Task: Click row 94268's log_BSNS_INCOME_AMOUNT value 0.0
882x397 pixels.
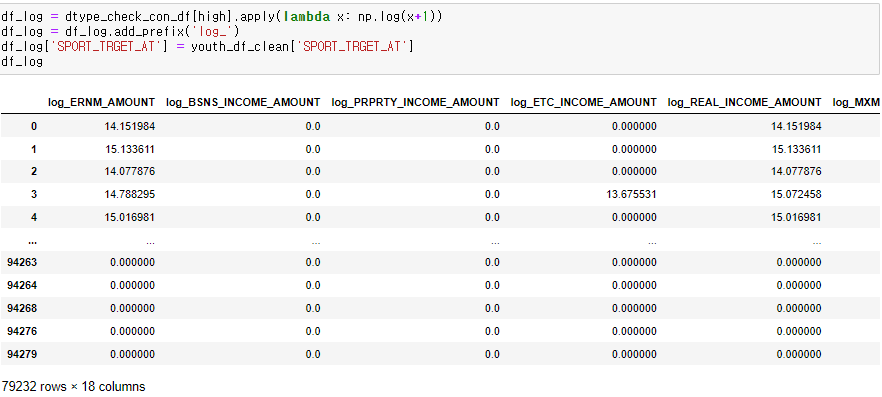Action: pyautogui.click(x=313, y=308)
